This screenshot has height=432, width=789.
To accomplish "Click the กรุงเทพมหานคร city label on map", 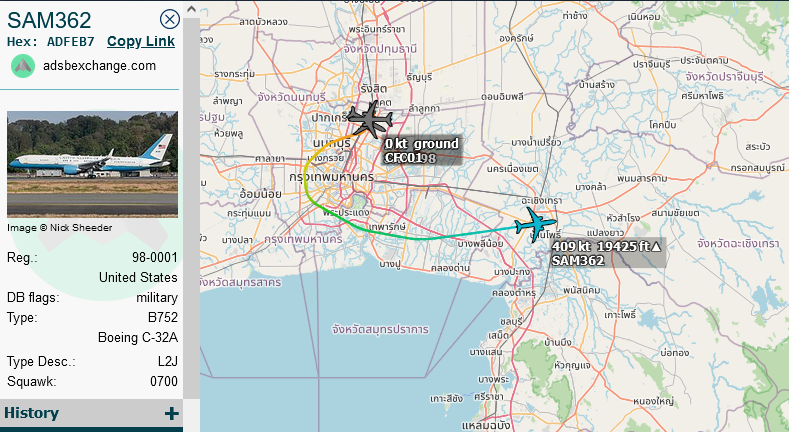I will [332, 177].
